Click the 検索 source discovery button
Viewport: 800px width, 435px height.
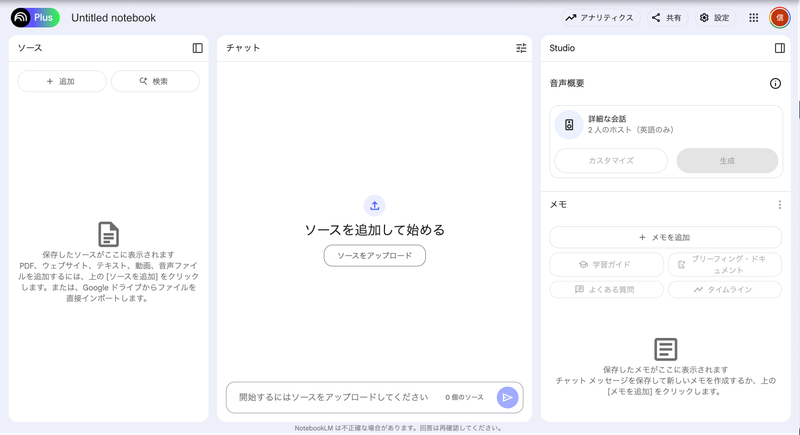click(155, 81)
